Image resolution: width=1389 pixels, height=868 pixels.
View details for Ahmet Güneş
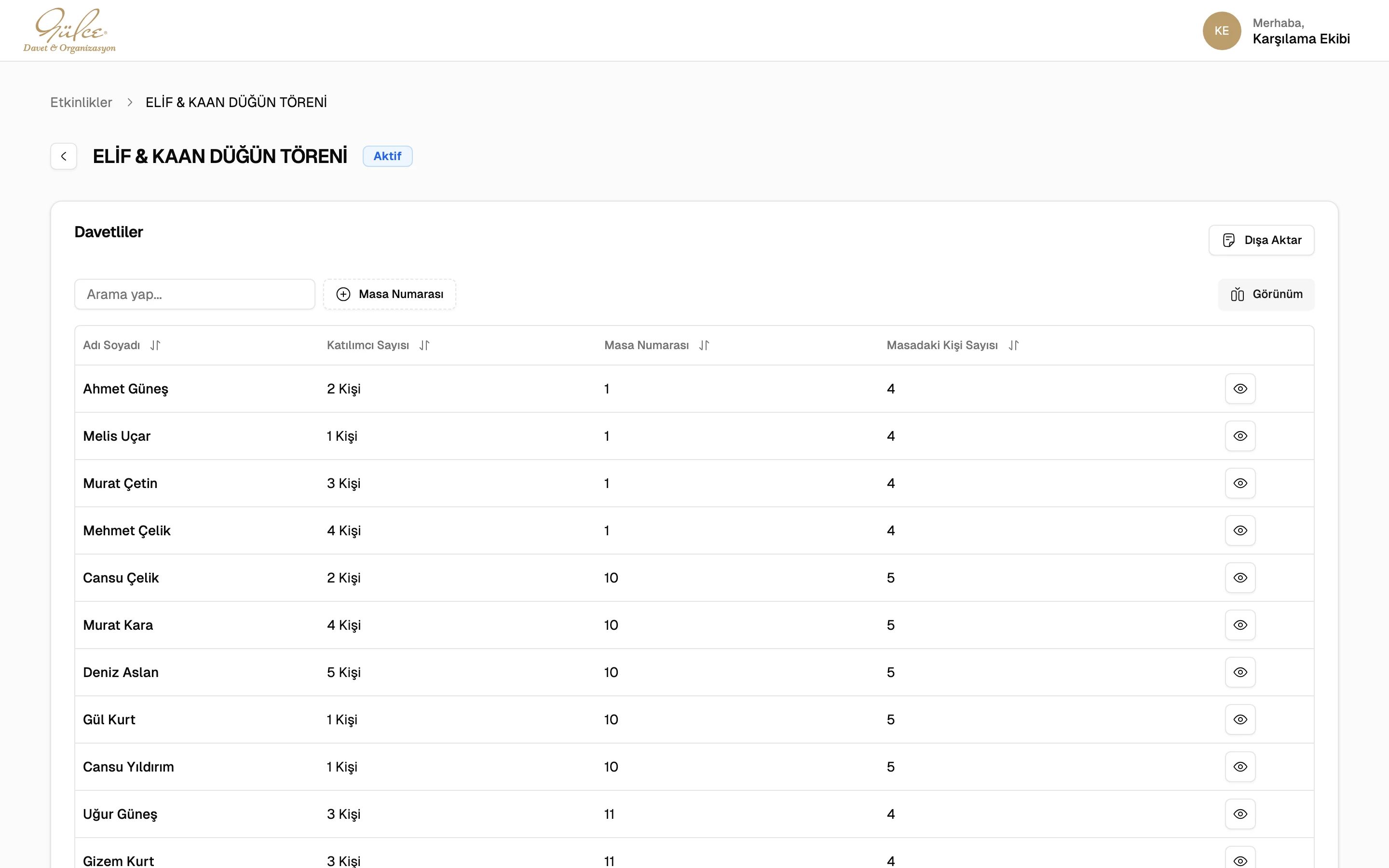coord(1240,389)
